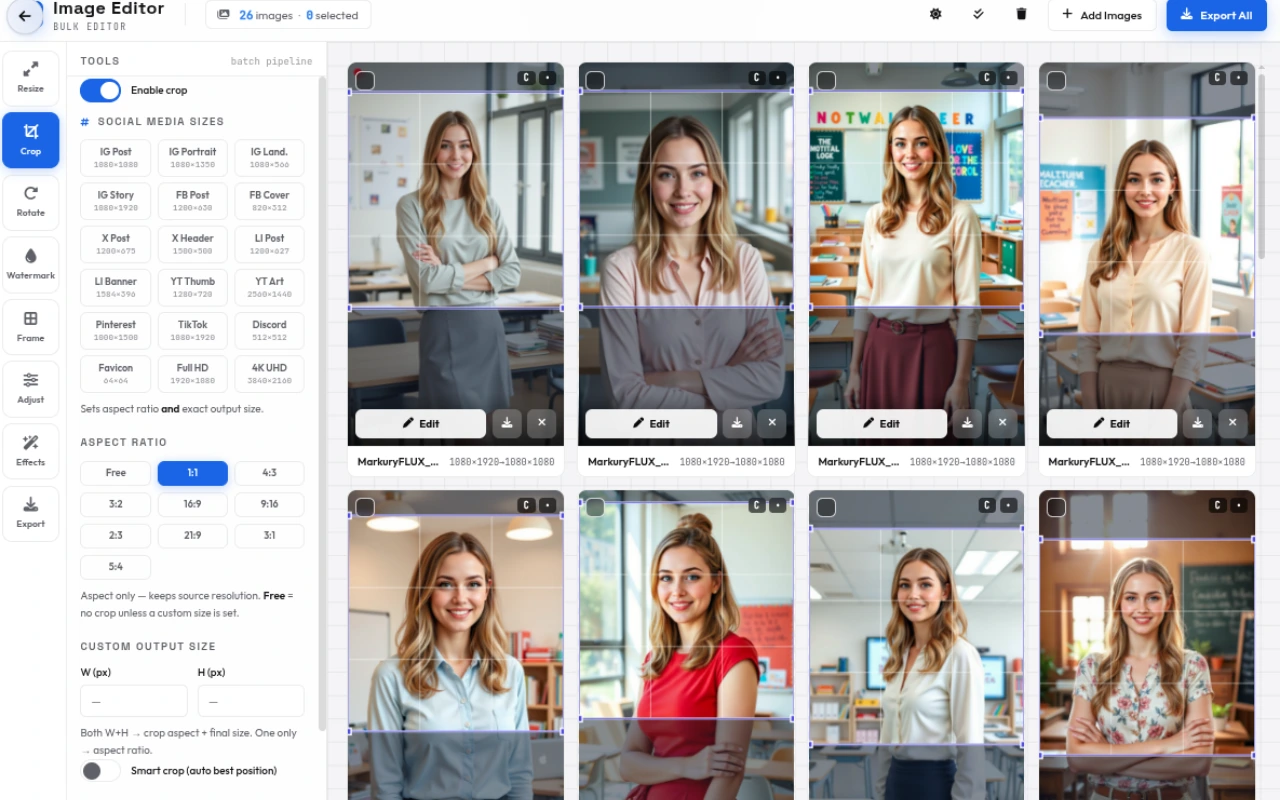Check the light-blue-shirt woman image checkbox
The width and height of the screenshot is (1280, 800).
coord(365,507)
